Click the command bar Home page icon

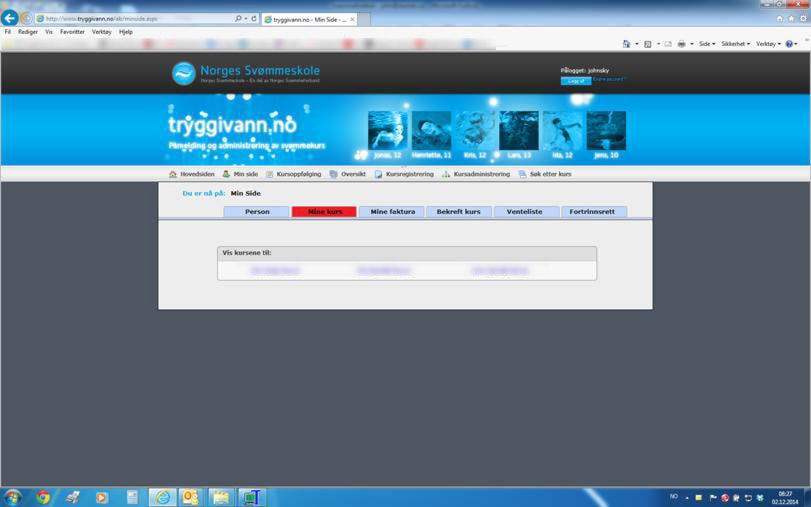click(x=626, y=44)
